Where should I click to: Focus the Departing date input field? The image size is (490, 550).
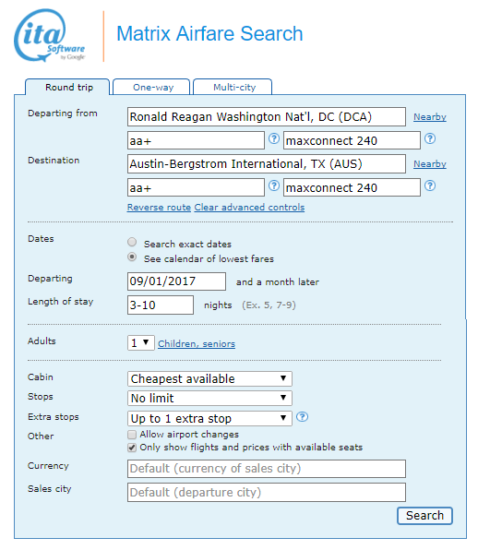[x=176, y=281]
